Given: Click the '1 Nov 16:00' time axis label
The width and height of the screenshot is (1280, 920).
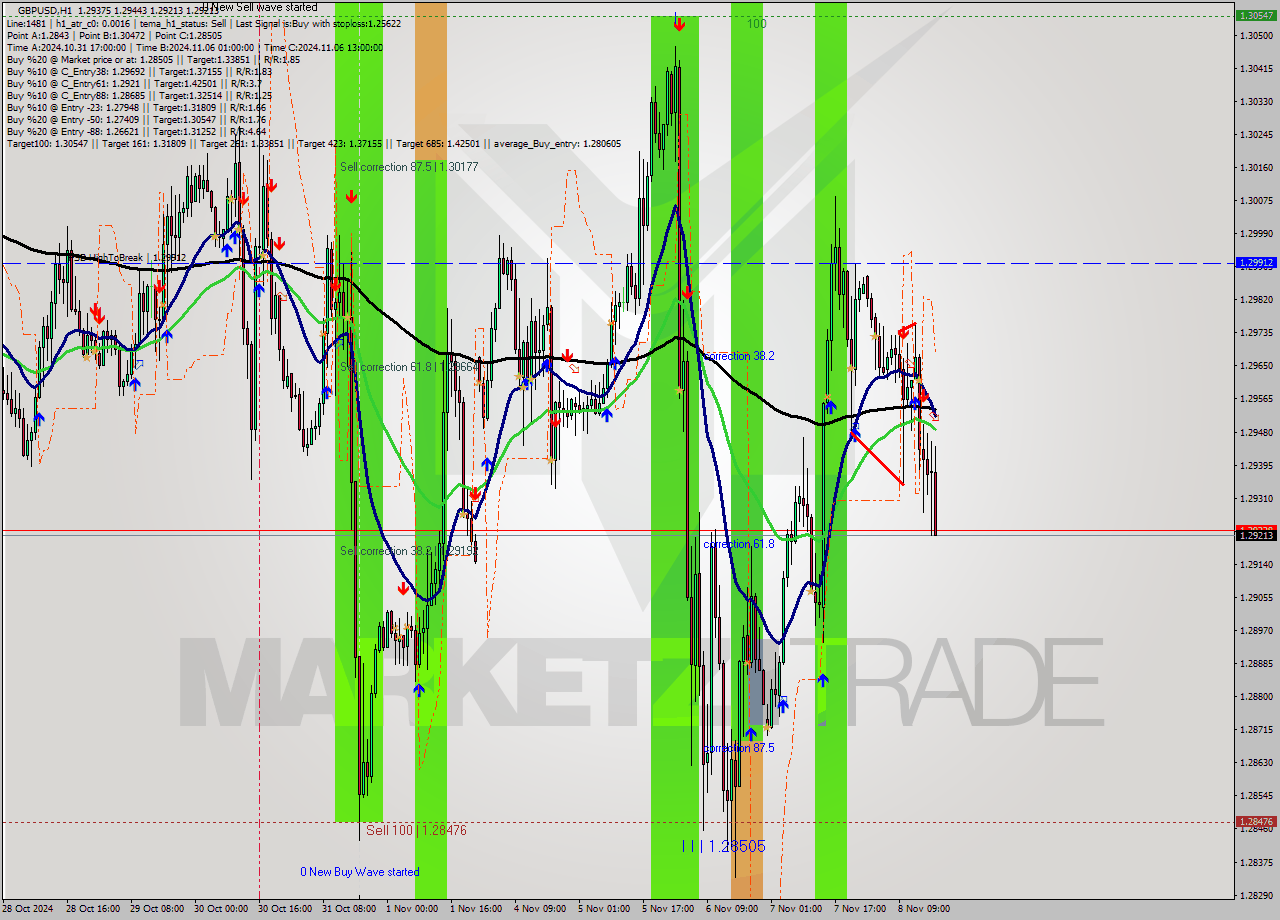Looking at the screenshot, I should (476, 909).
